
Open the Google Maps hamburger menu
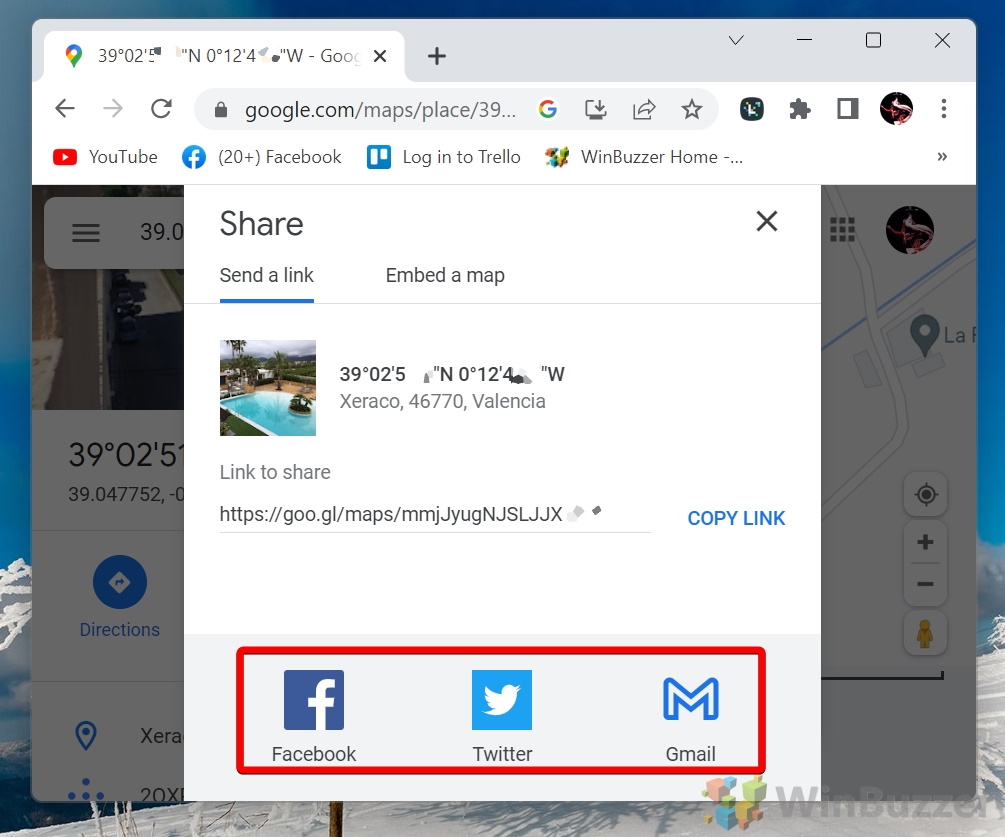click(85, 233)
